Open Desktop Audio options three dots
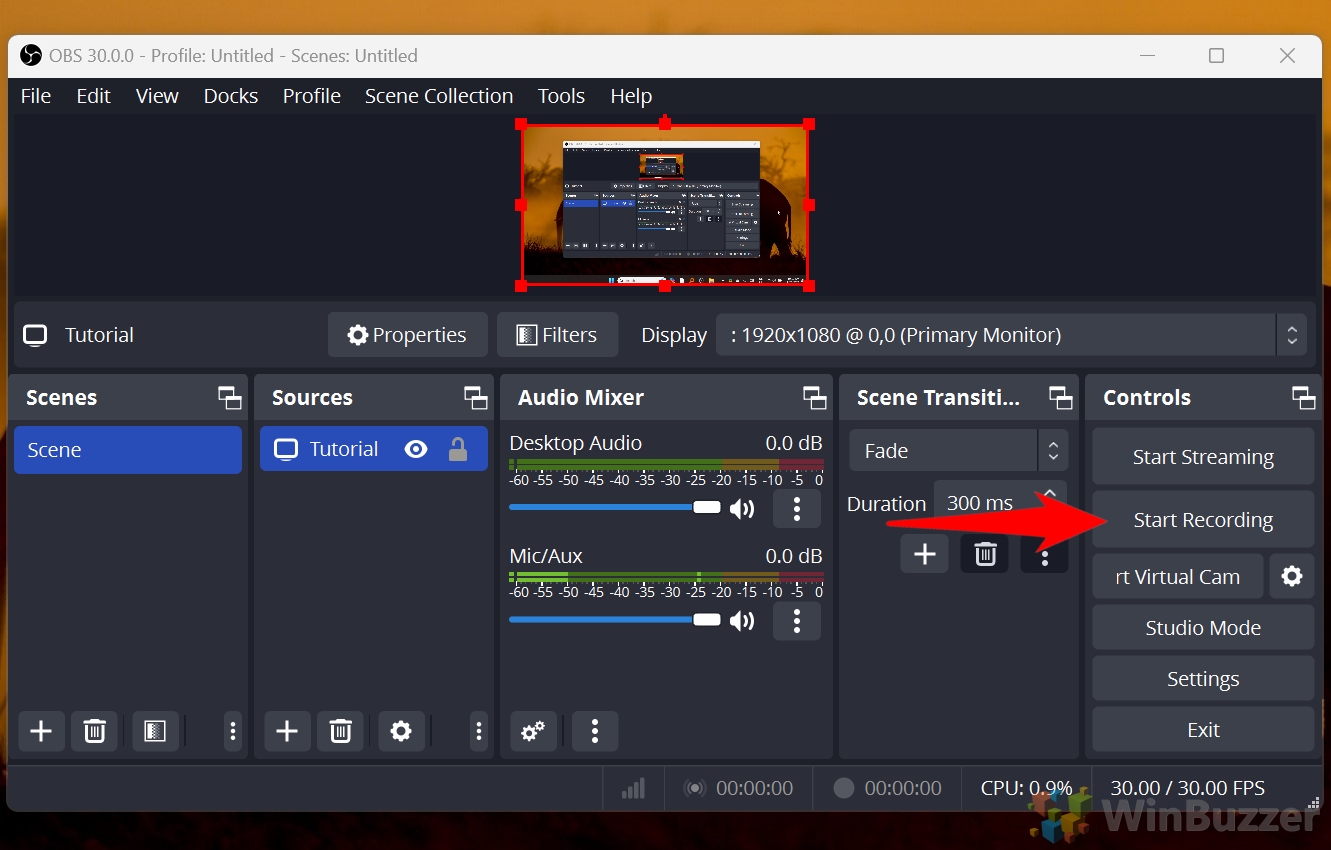 point(797,508)
